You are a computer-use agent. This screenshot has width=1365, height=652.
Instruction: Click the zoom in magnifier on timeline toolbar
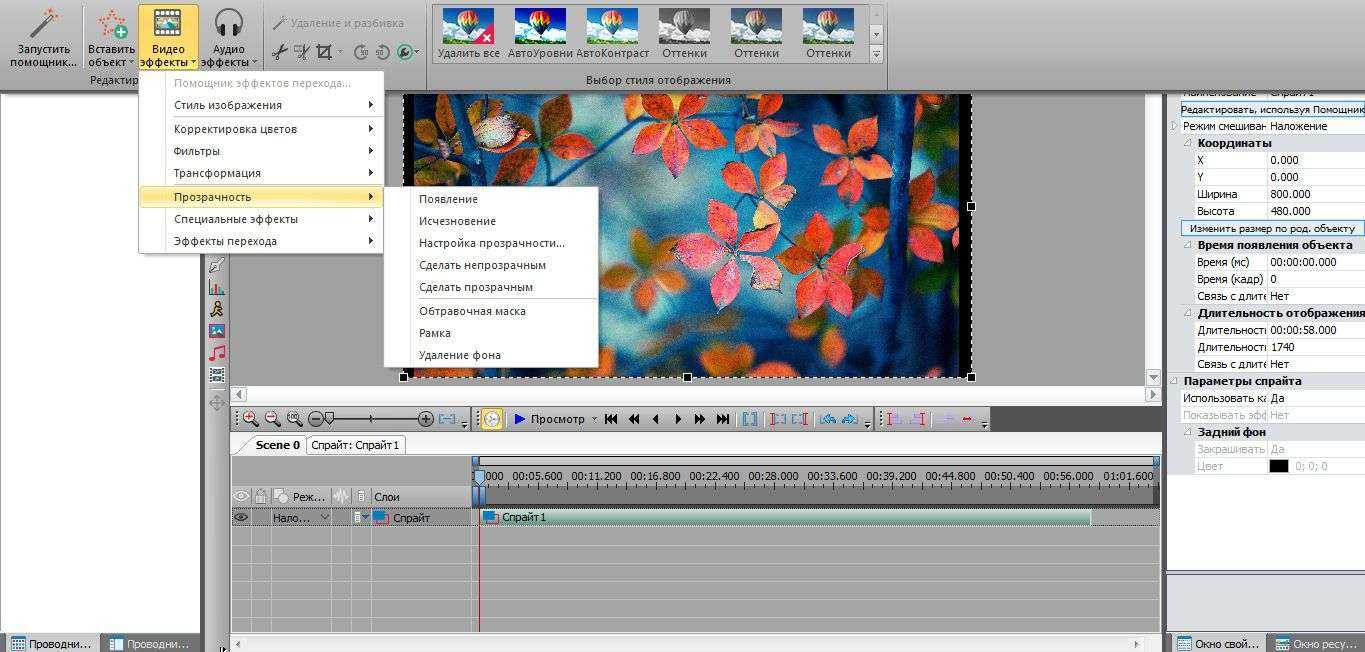250,419
